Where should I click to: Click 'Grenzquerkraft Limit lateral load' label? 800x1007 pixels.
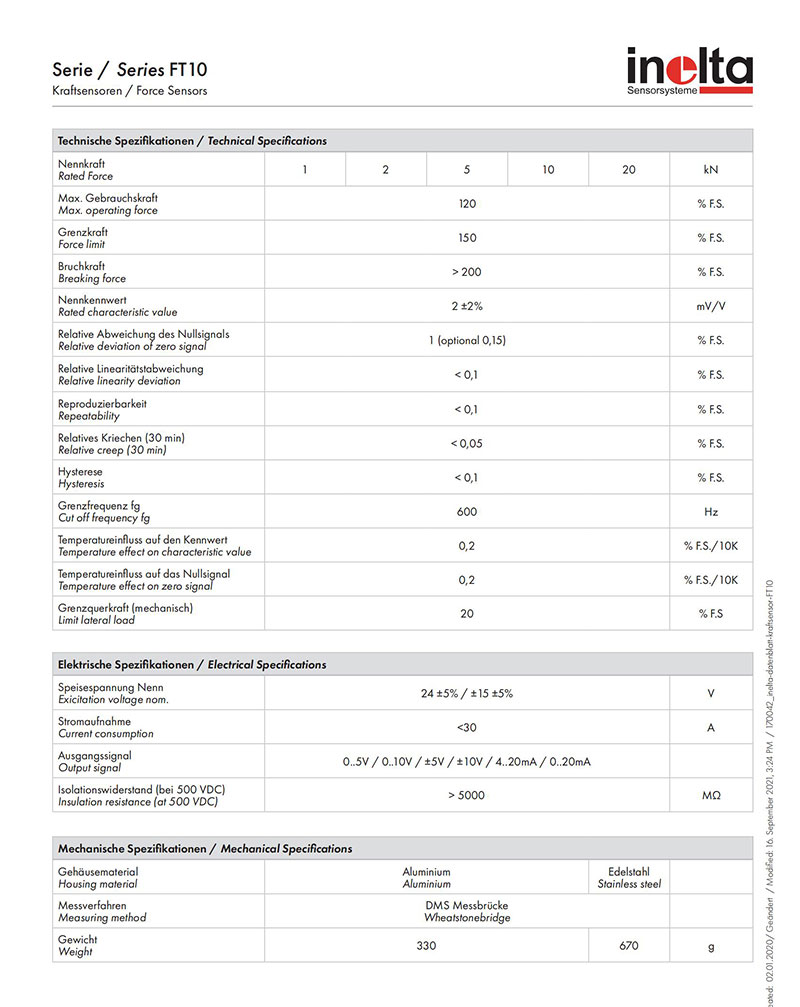tap(125, 614)
